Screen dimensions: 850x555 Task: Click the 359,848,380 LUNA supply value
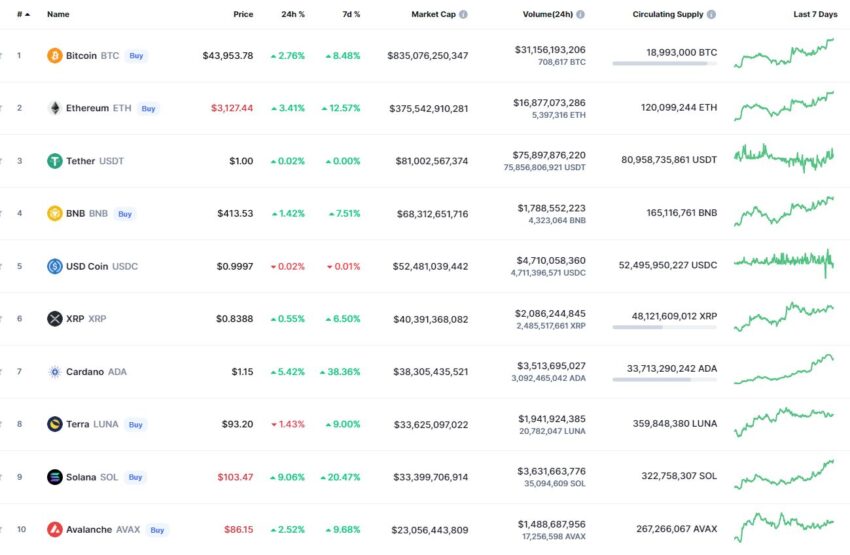point(675,423)
